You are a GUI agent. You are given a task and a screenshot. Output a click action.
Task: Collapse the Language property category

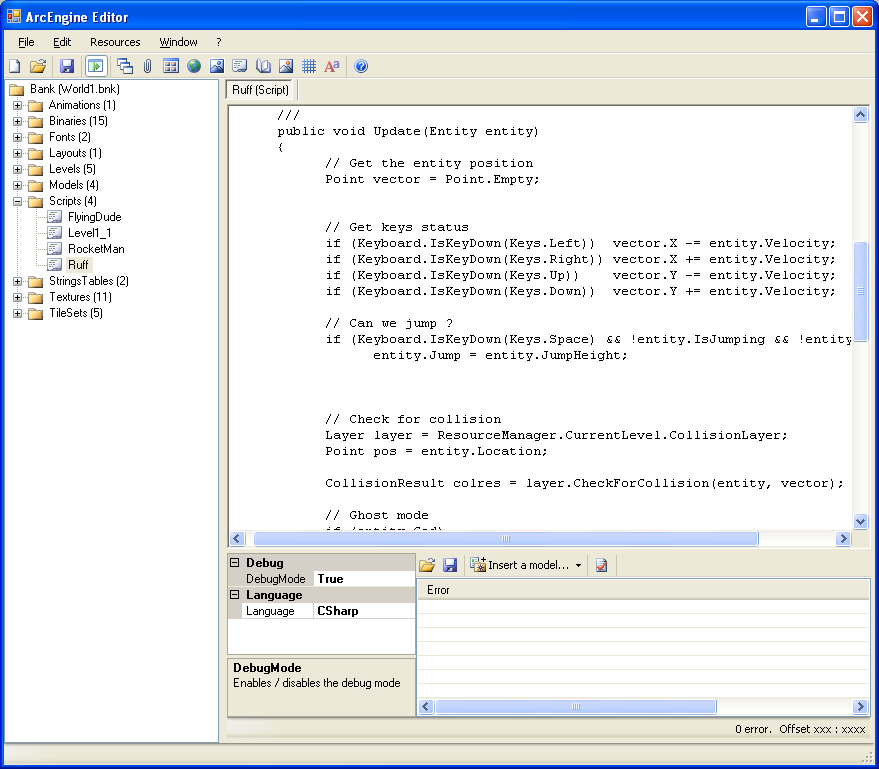(235, 595)
